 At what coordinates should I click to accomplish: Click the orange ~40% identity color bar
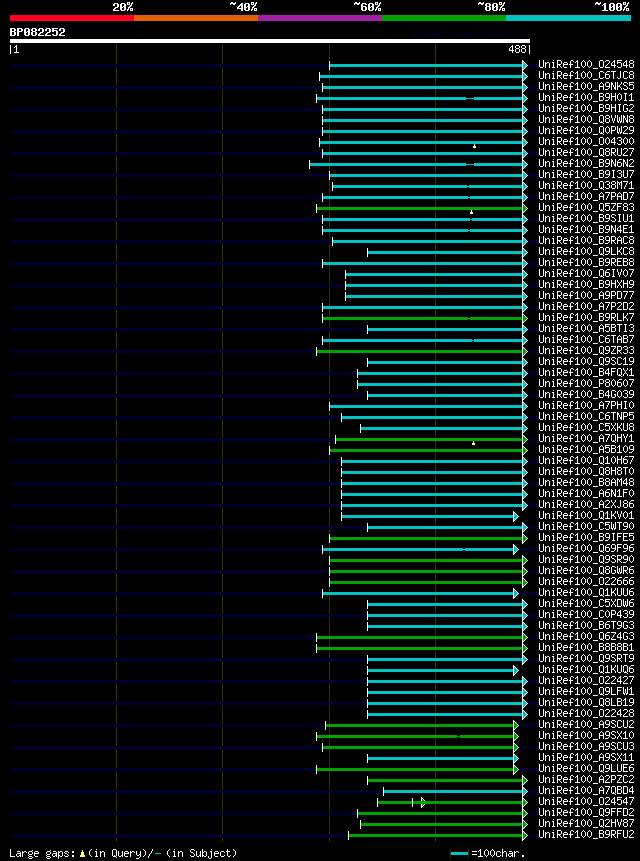tap(196, 18)
